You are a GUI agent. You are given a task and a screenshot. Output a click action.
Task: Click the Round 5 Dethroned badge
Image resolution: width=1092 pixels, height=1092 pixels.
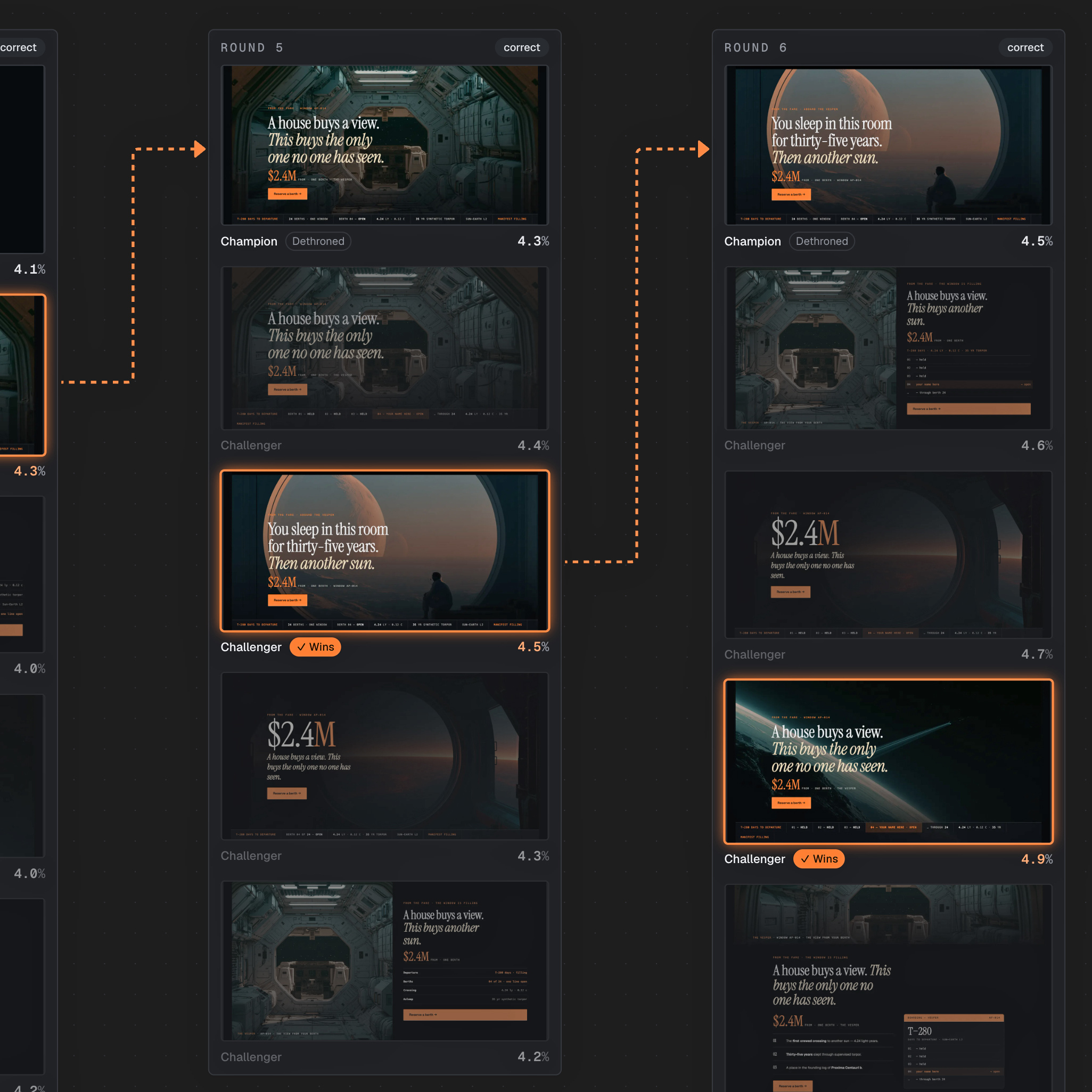[x=318, y=241]
